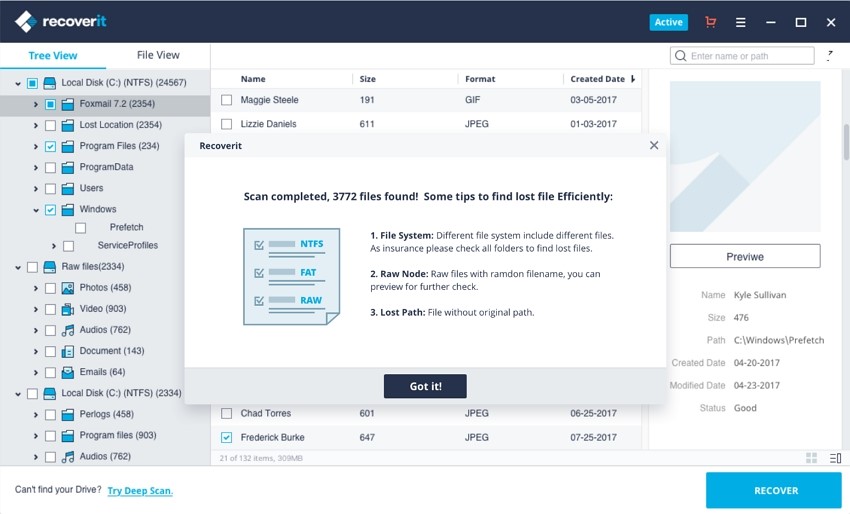Screen dimensions: 850x514
Task: Collapse the Local Disk (24567) node
Action: point(18,83)
